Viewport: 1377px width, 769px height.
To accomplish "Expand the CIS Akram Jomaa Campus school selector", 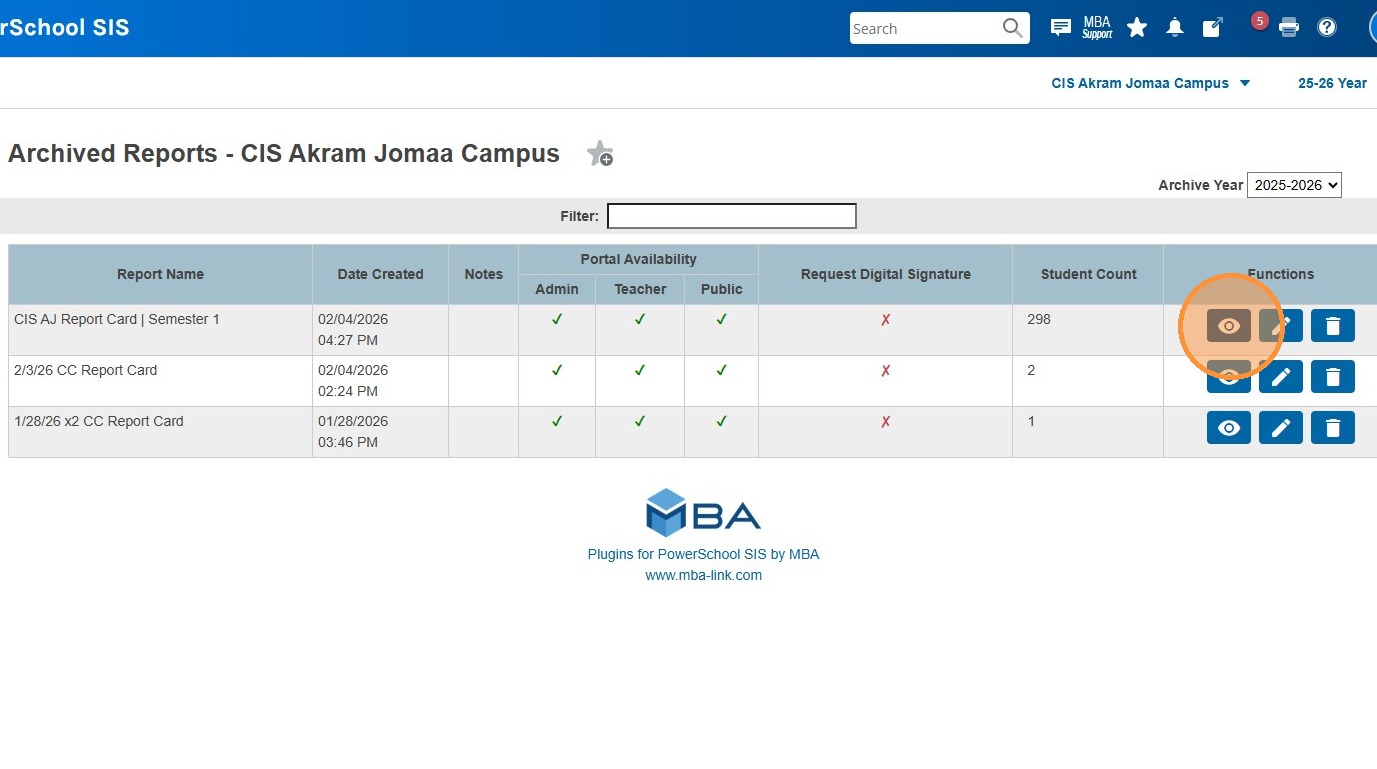I will tap(1150, 83).
